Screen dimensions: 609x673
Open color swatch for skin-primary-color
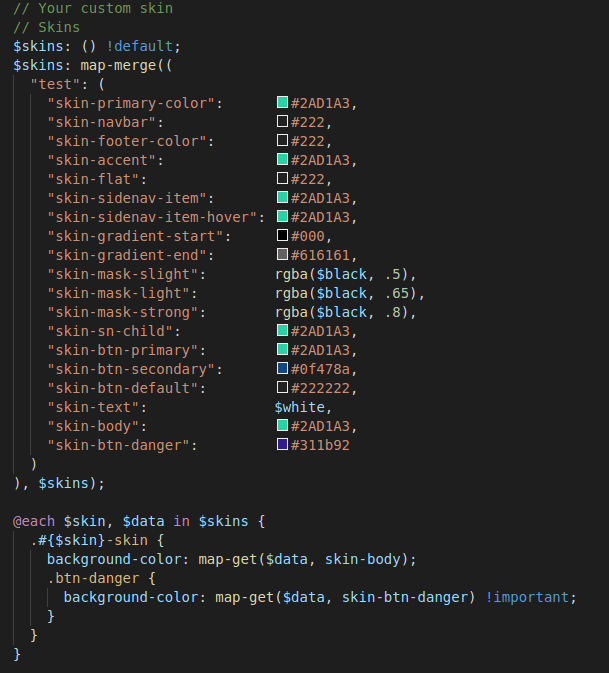click(x=282, y=102)
